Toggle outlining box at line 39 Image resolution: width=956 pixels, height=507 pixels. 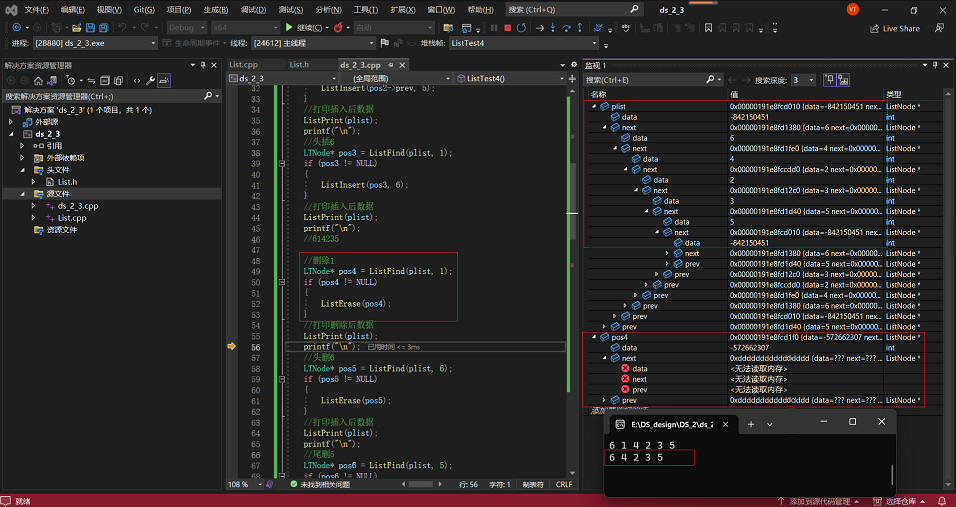[x=282, y=163]
